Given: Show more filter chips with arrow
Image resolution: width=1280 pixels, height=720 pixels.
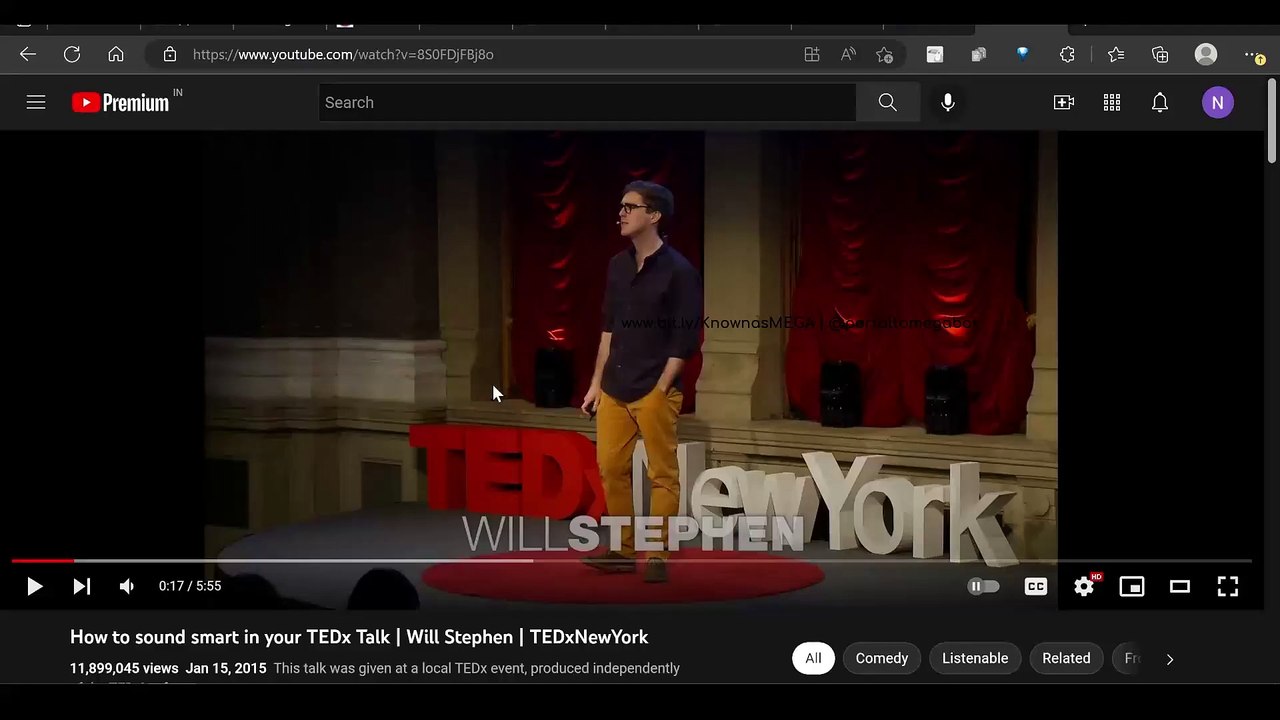Looking at the screenshot, I should [x=1170, y=658].
